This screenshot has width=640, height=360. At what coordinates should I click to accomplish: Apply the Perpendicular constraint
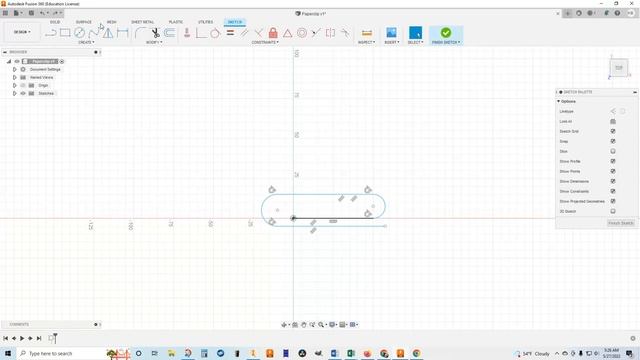pyautogui.click(x=258, y=33)
